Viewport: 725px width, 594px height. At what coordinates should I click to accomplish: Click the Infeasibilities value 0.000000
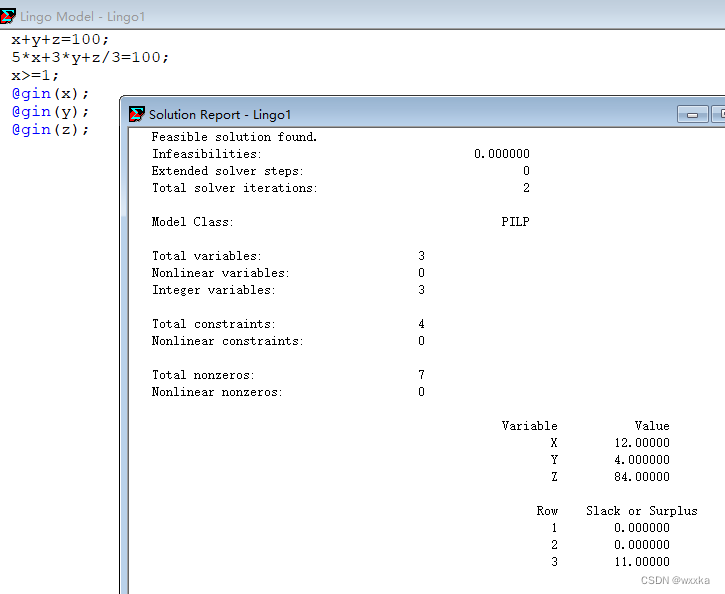[x=502, y=154]
